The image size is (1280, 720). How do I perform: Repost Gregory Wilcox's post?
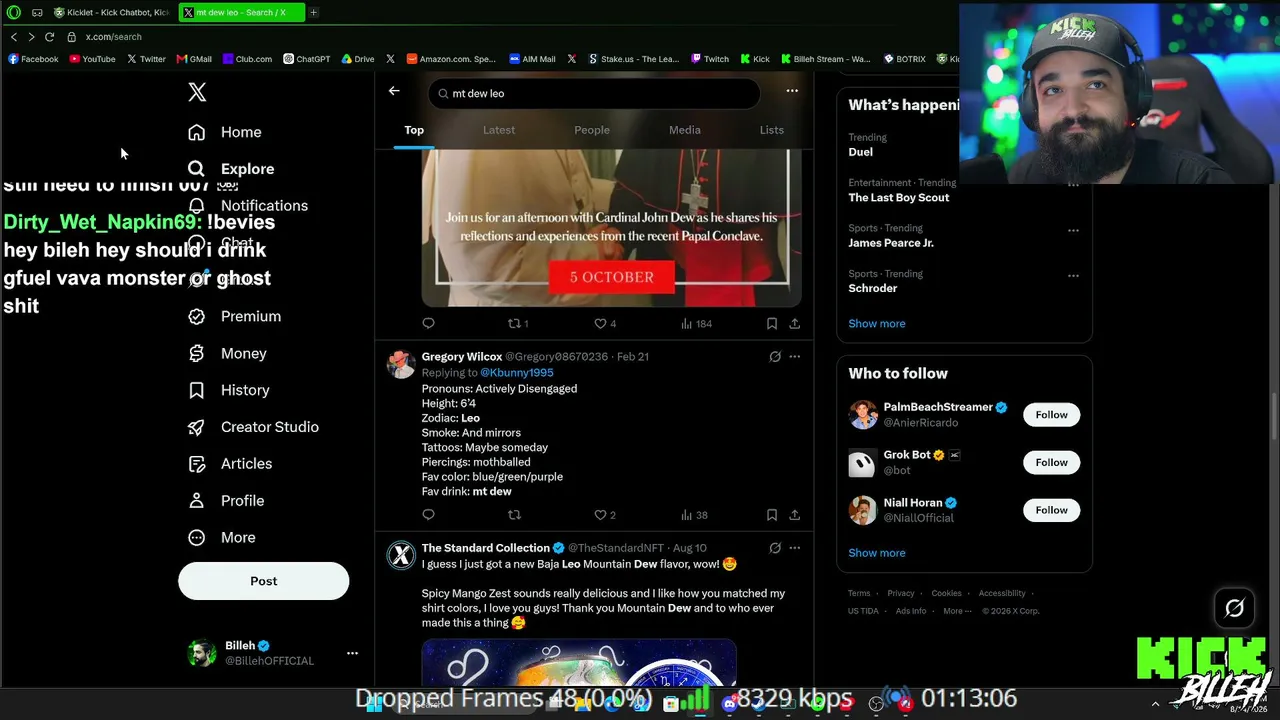514,515
